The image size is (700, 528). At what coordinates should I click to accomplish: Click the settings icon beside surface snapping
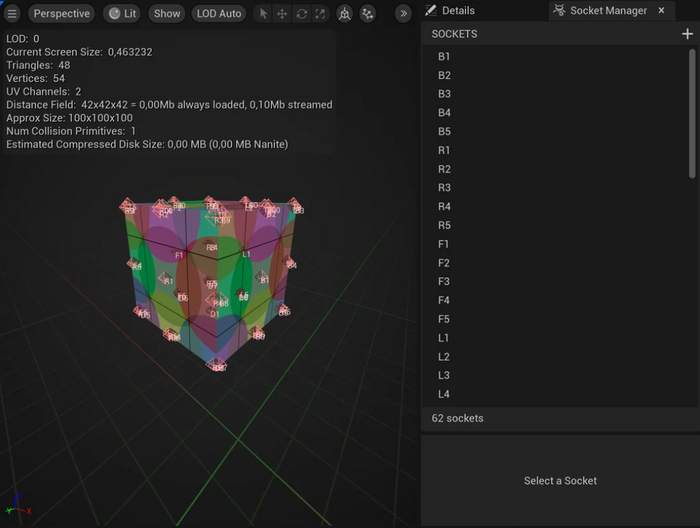tap(368, 14)
